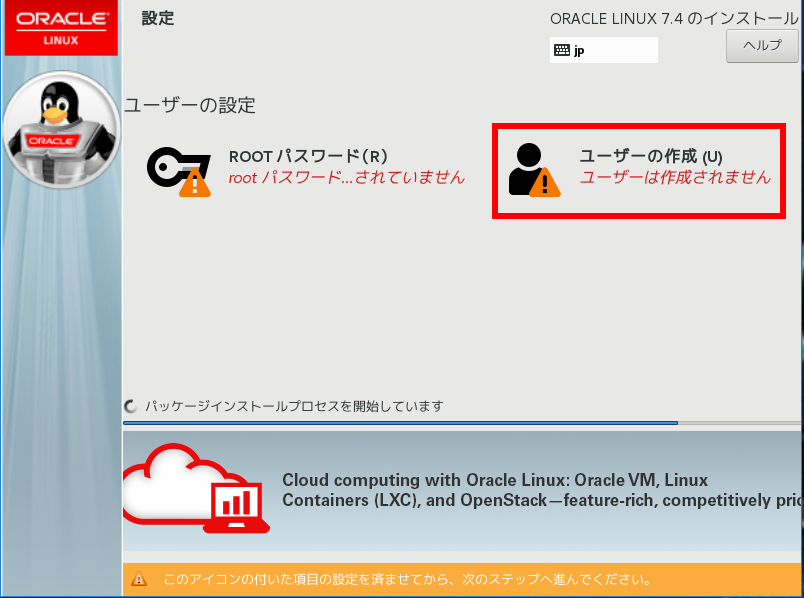Open the ユーザーの作成 person icon
Viewport: 804px width, 598px height.
click(534, 170)
